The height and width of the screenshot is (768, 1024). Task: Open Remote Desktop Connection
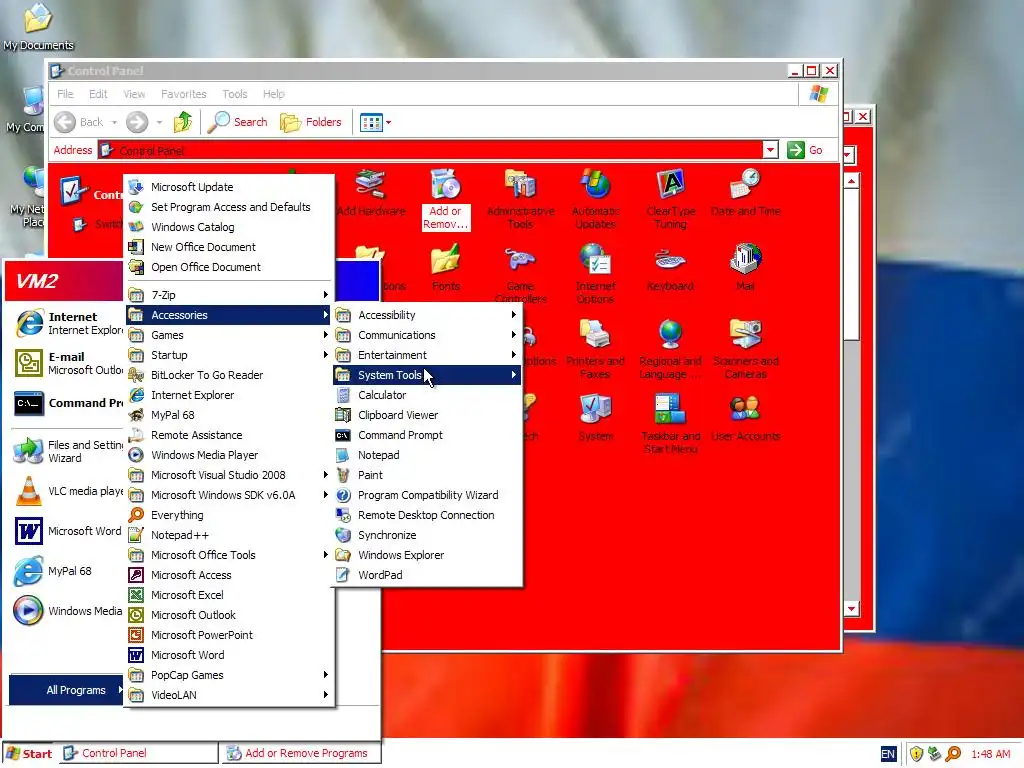(x=428, y=515)
